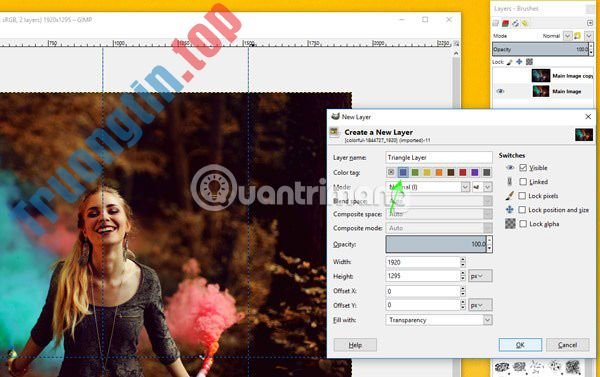Viewport: 600px width, 377px height.
Task: Open the mode group dropdown arrow in dialog
Action: coord(488,187)
